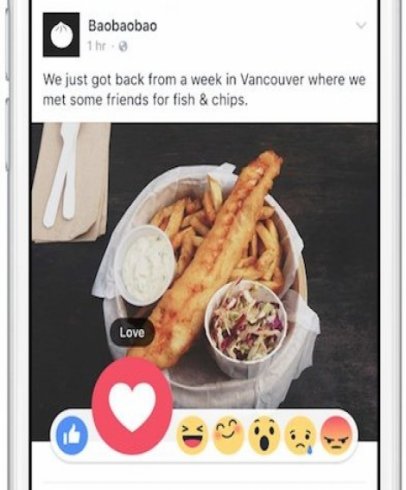Tap the coleslaw cup in the photo
406x490 pixels.
pos(246,324)
